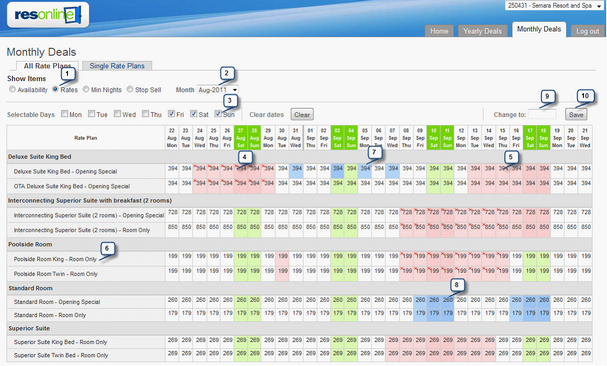The width and height of the screenshot is (607, 366).
Task: Choose the Min Nights option
Action: [86, 89]
